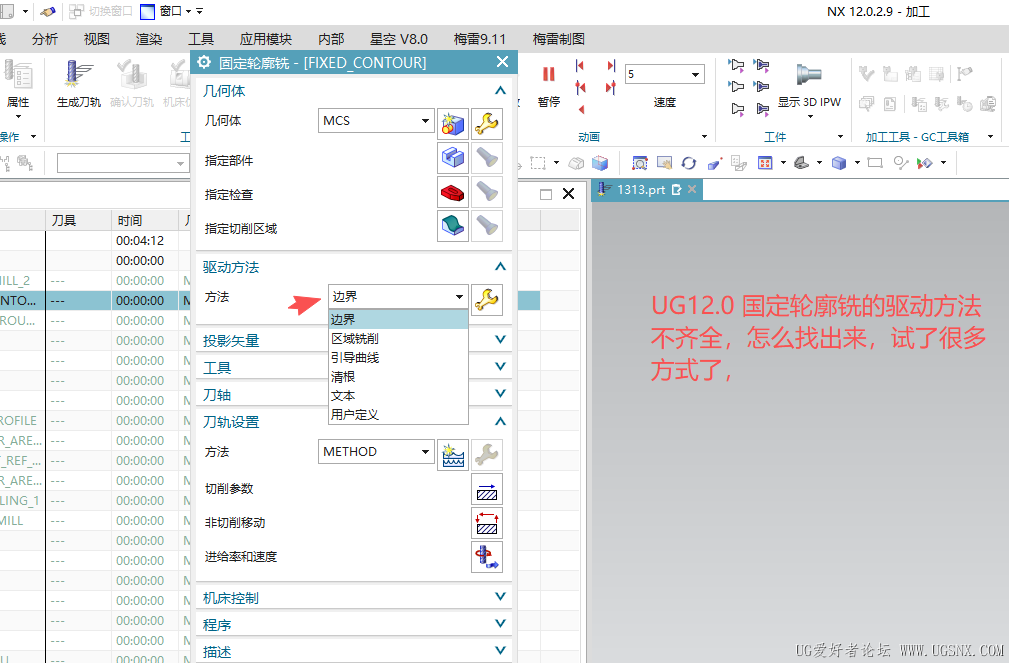Open 切削参数 cutting parameters icon

pyautogui.click(x=486, y=489)
